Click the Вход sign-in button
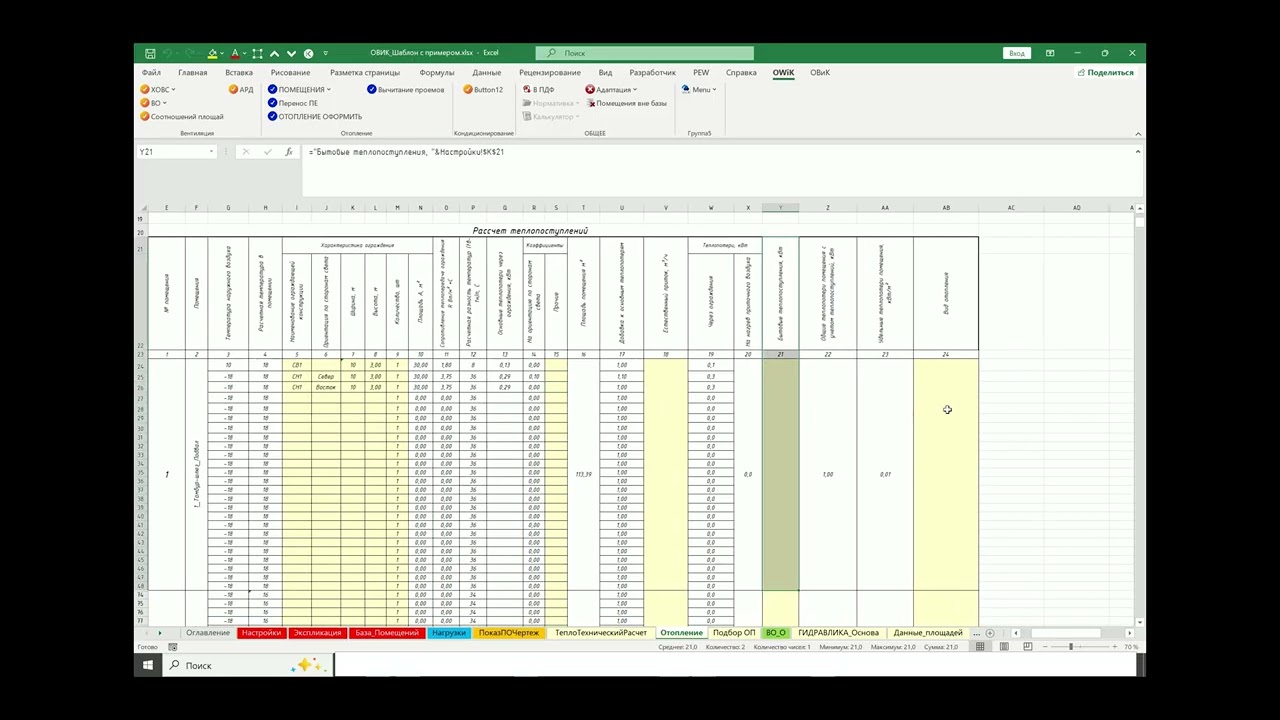The width and height of the screenshot is (1280, 720). 1017,53
